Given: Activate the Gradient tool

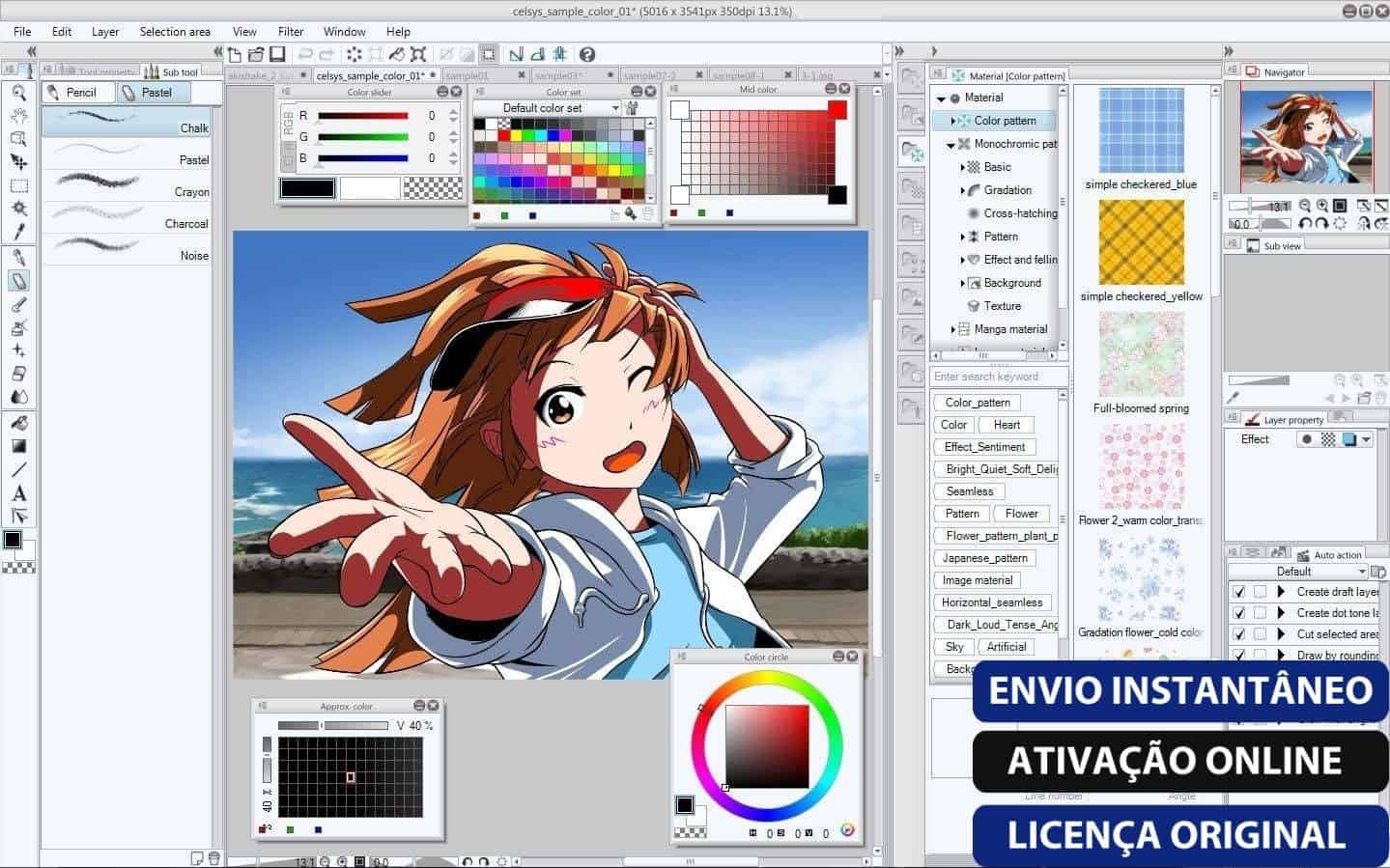Looking at the screenshot, I should pyautogui.click(x=18, y=446).
